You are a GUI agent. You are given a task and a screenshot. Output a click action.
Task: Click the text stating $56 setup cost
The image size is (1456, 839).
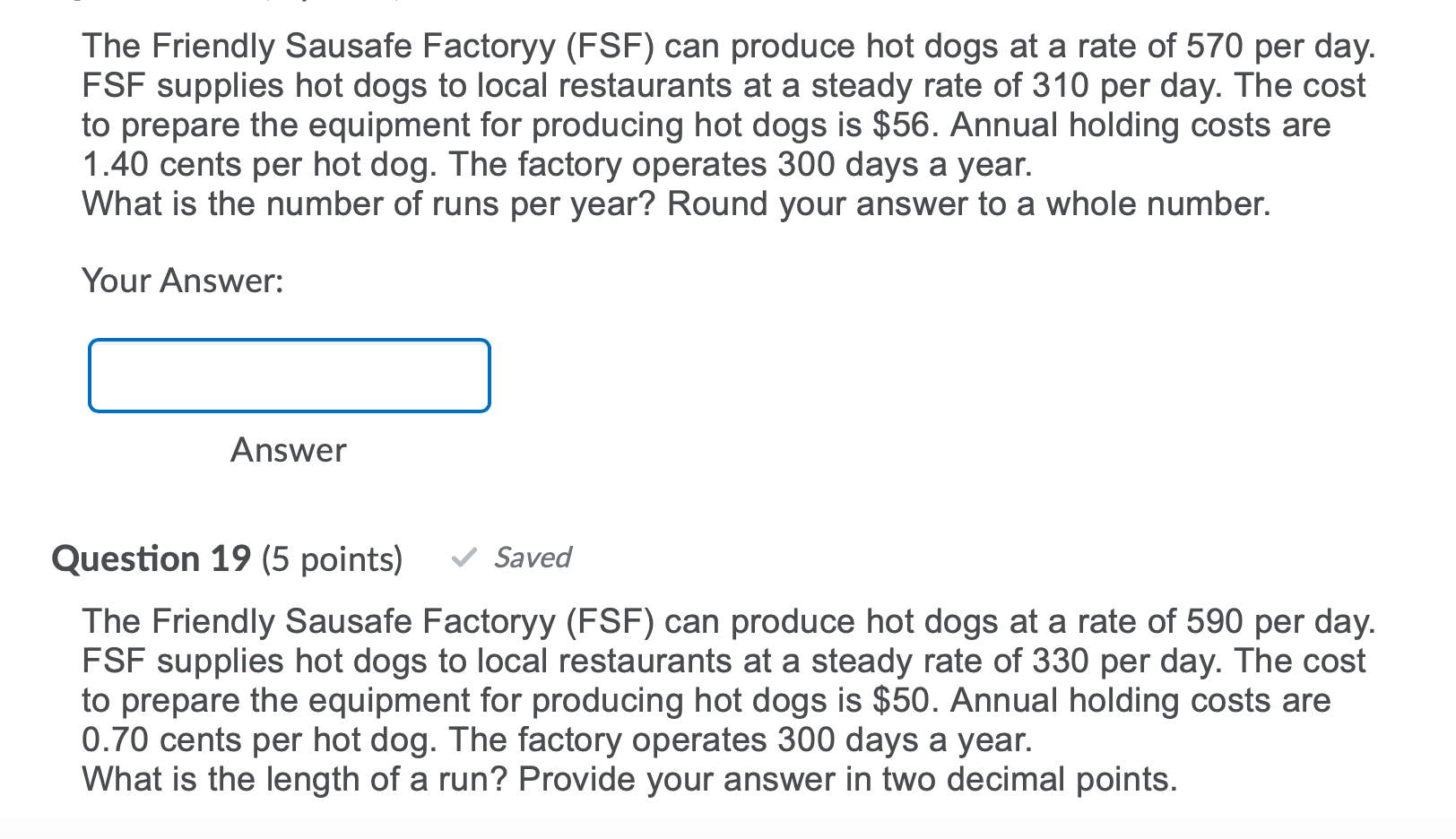pos(888,125)
